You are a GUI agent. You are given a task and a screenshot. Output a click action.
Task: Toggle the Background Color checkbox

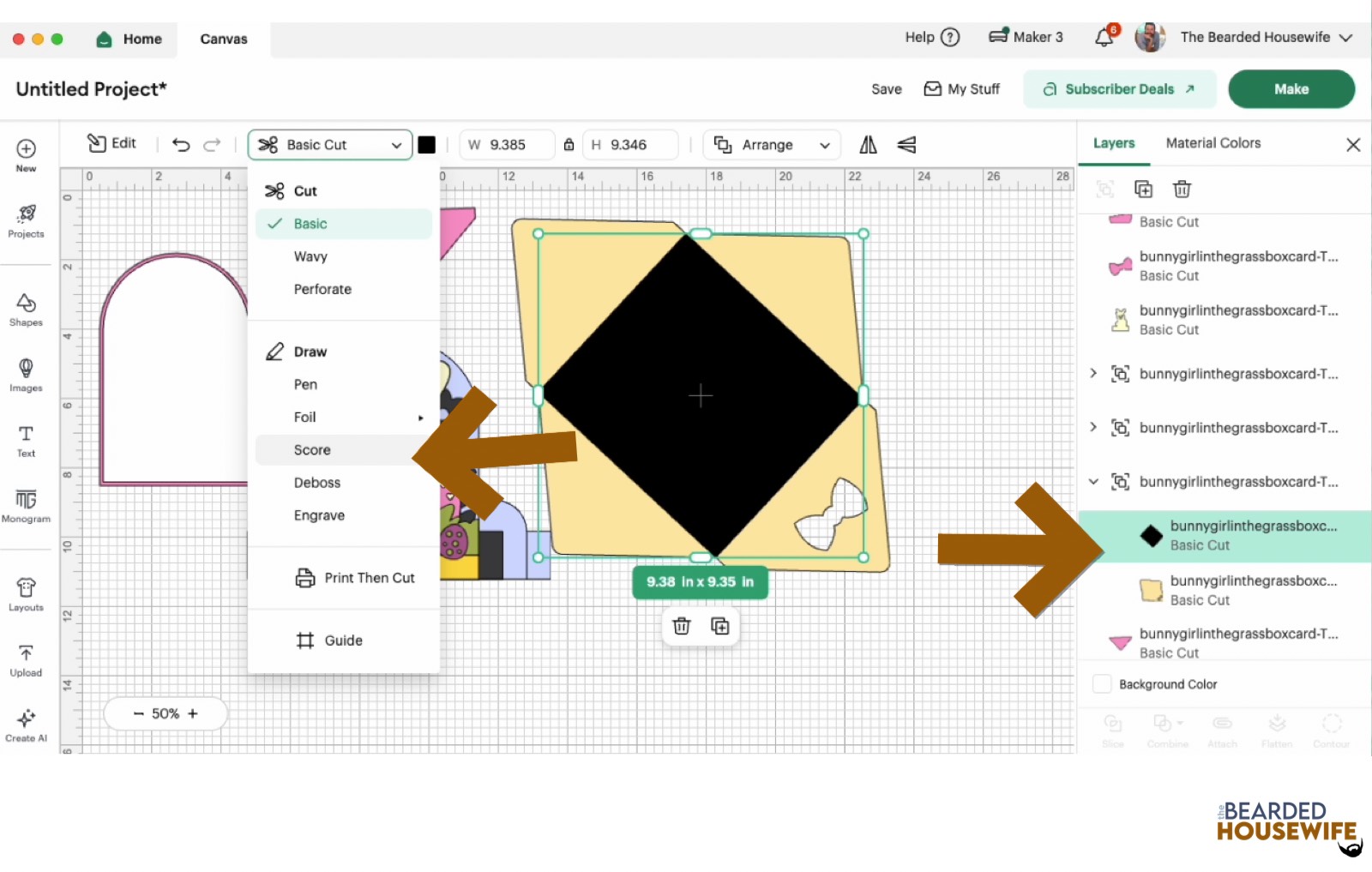point(1102,684)
